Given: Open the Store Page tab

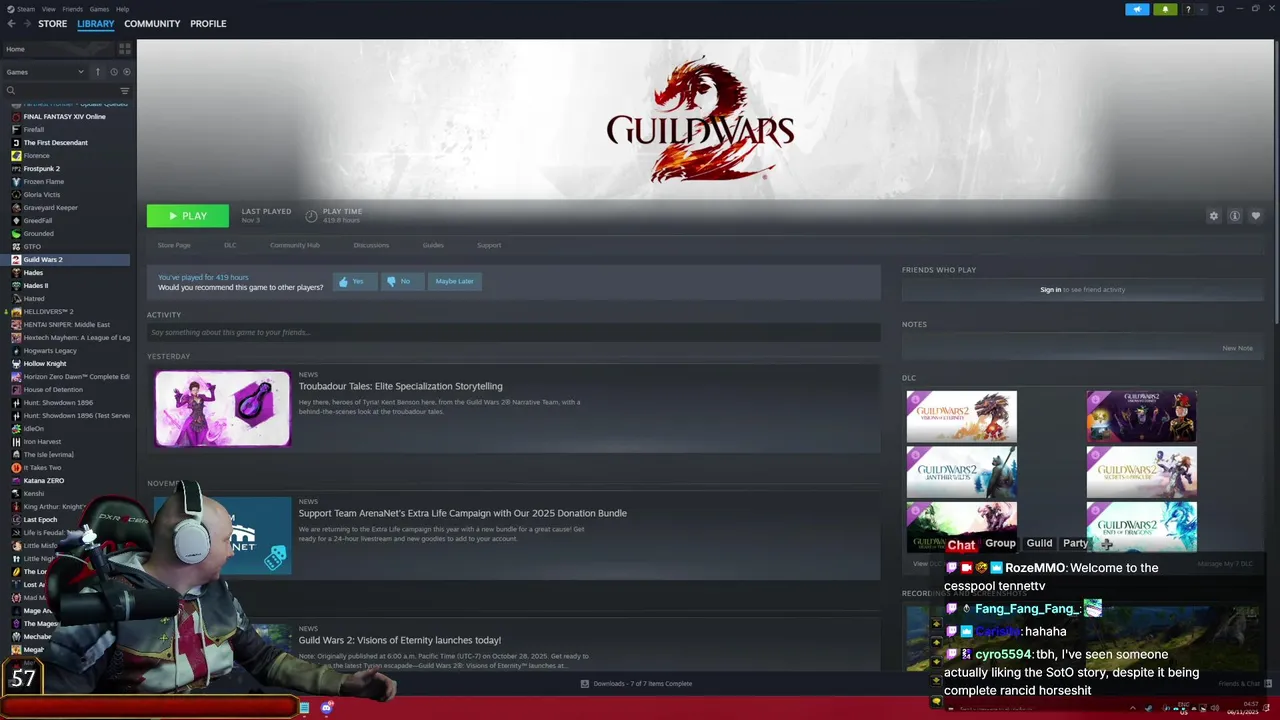Looking at the screenshot, I should 174,245.
